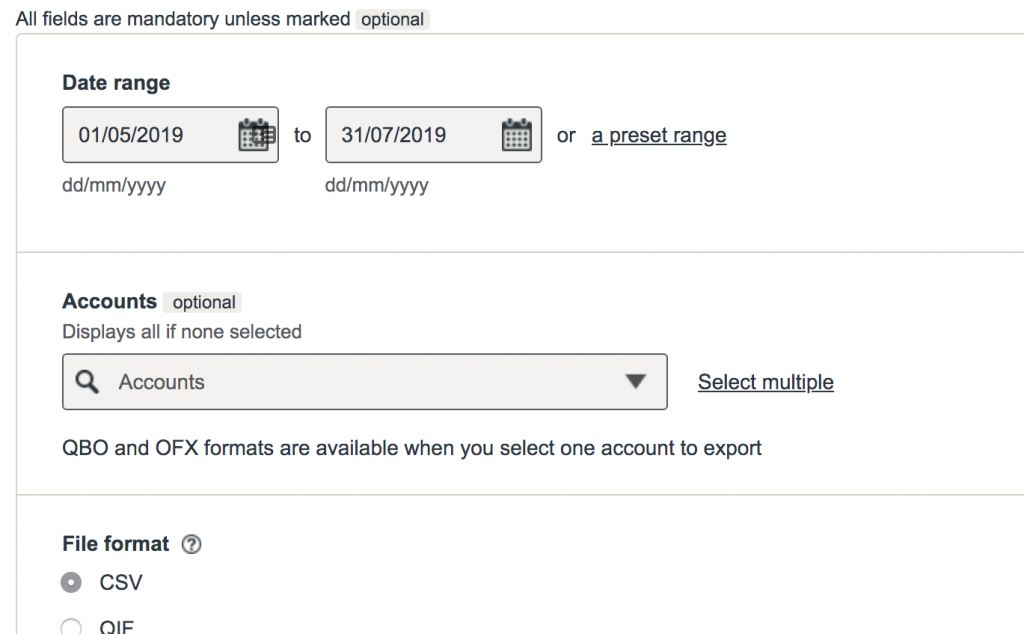Screen dimensions: 1024x634
Task: Open the start date calendar picker
Action: coord(256,135)
